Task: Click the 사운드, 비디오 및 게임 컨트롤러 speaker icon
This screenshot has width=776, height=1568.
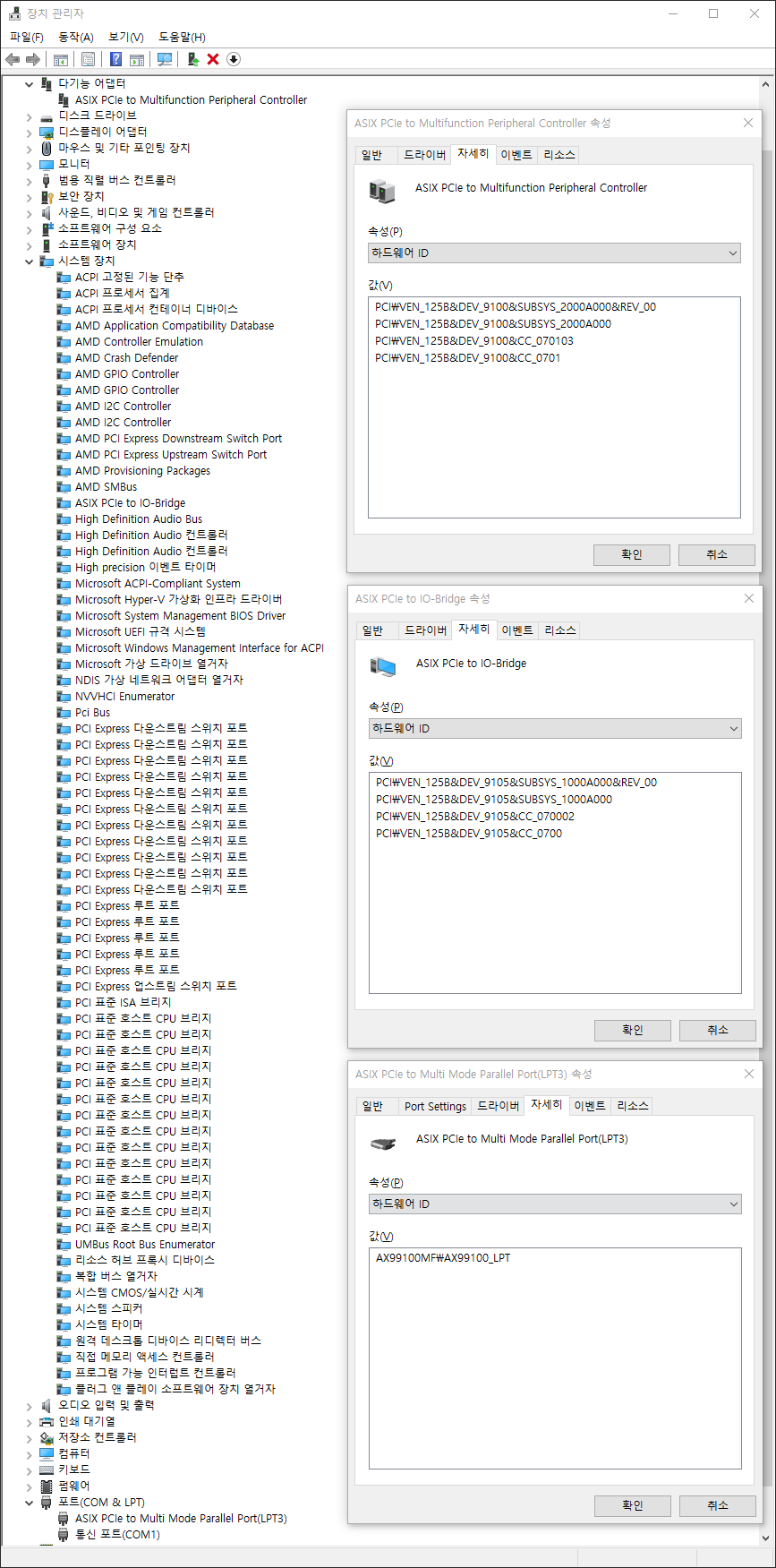Action: click(x=47, y=212)
